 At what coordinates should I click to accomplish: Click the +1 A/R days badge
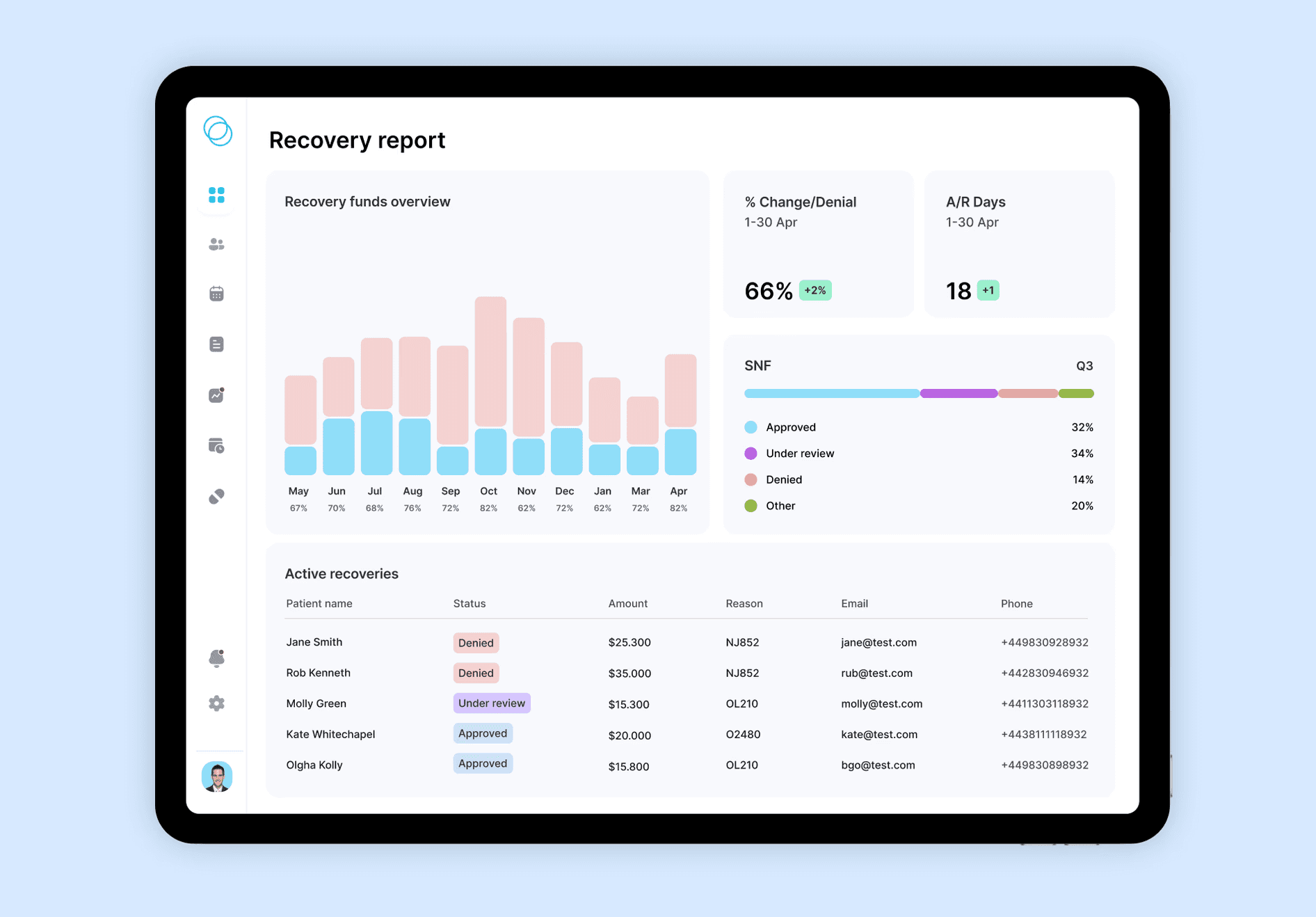coord(988,290)
